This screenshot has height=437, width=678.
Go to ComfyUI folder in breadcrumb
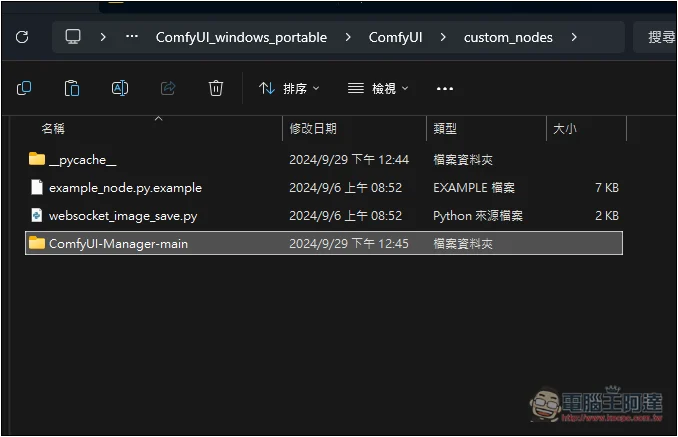[x=395, y=37]
